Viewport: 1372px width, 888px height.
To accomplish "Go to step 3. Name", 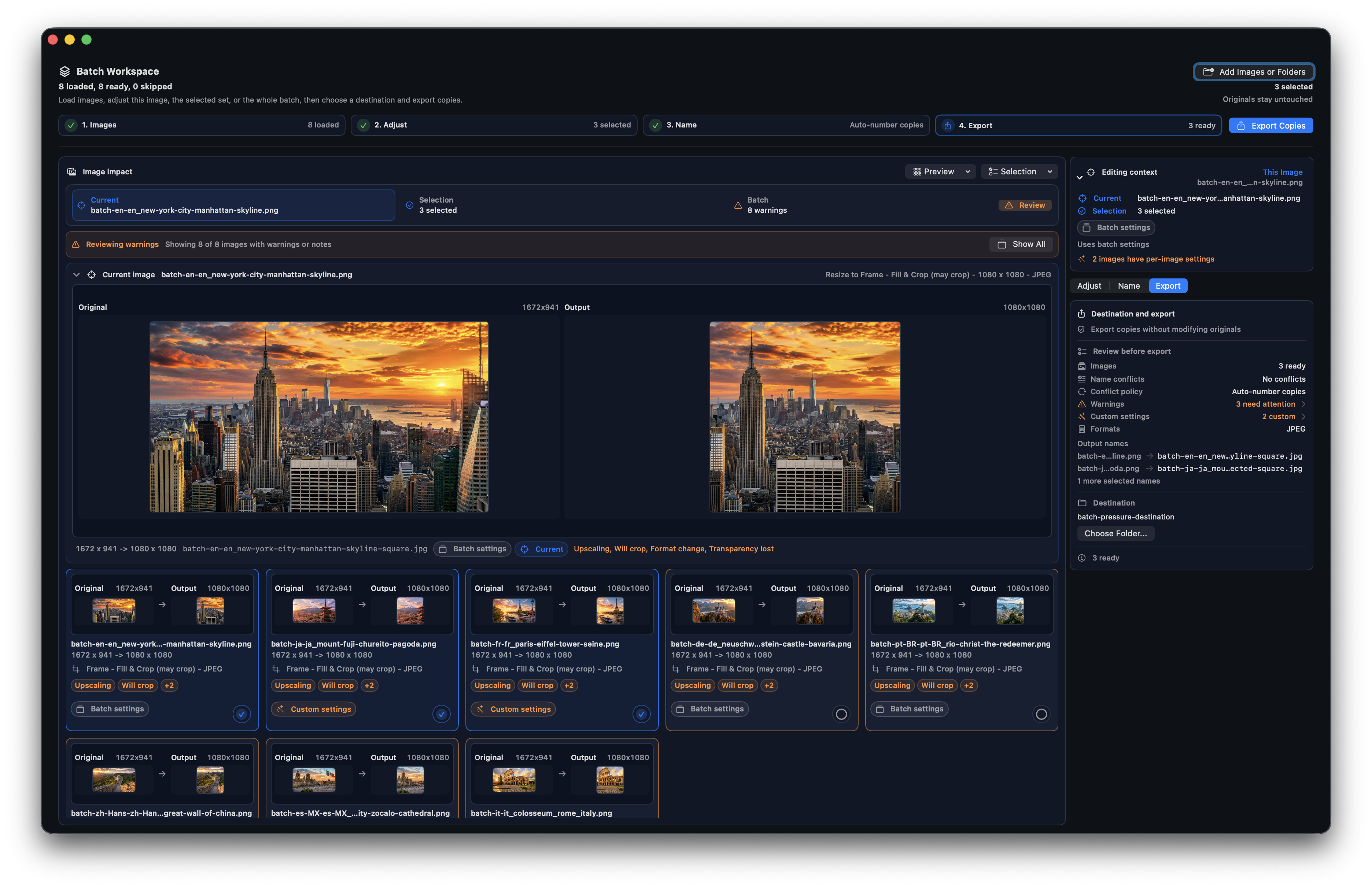I will (786, 125).
